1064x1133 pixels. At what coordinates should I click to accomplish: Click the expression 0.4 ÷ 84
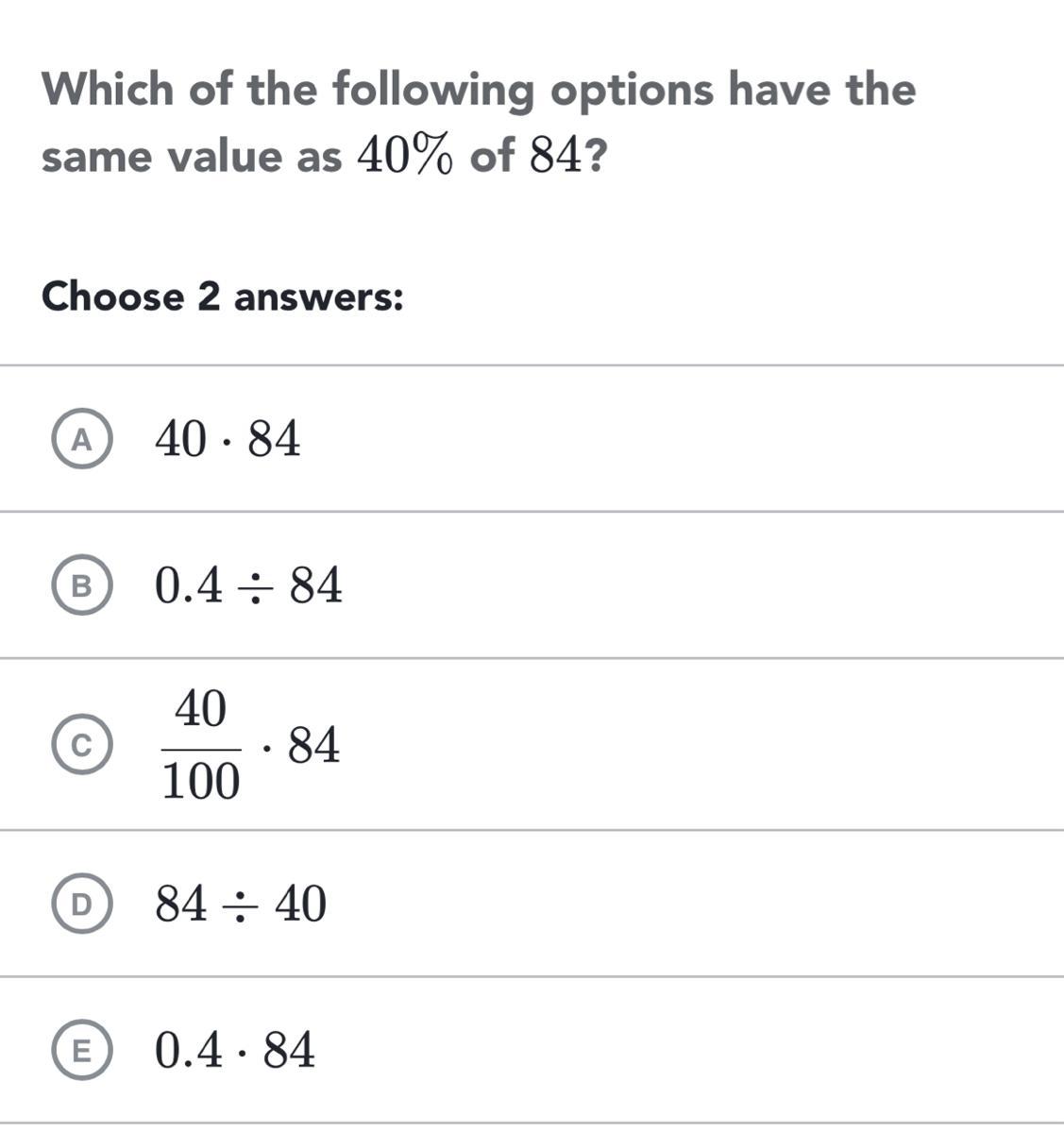(x=249, y=586)
